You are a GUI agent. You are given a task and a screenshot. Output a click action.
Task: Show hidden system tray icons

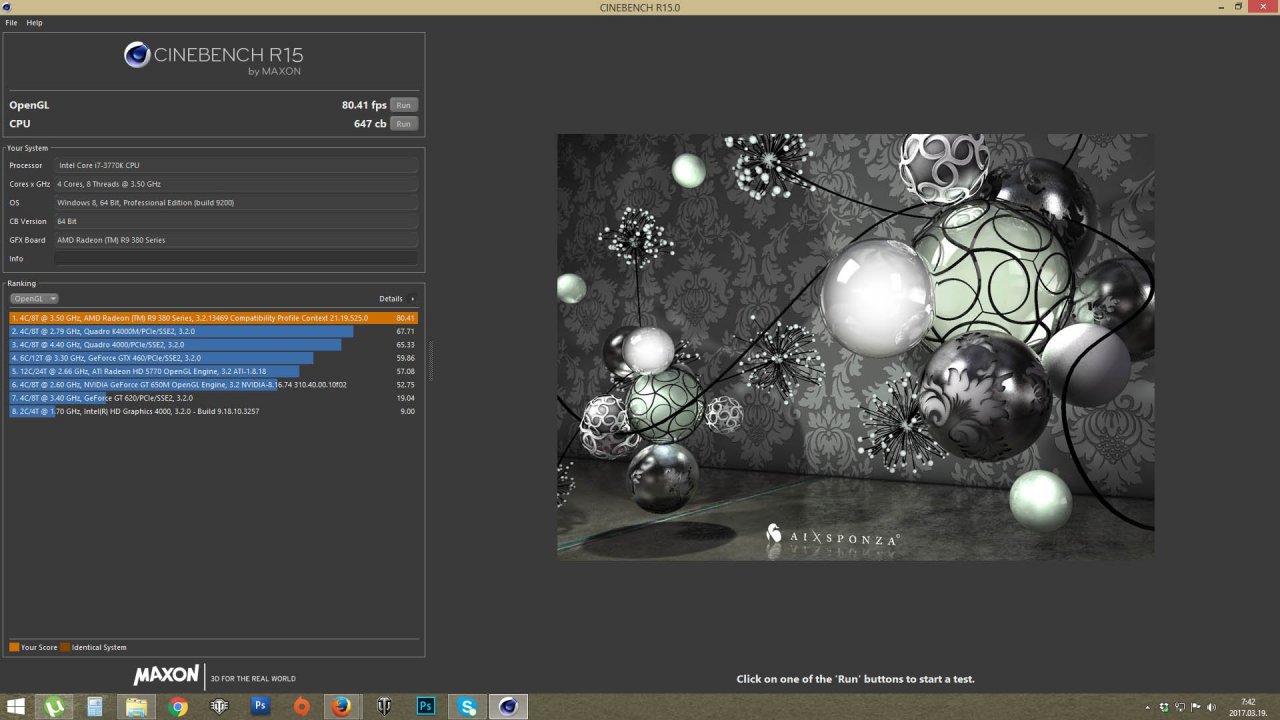pos(1147,707)
